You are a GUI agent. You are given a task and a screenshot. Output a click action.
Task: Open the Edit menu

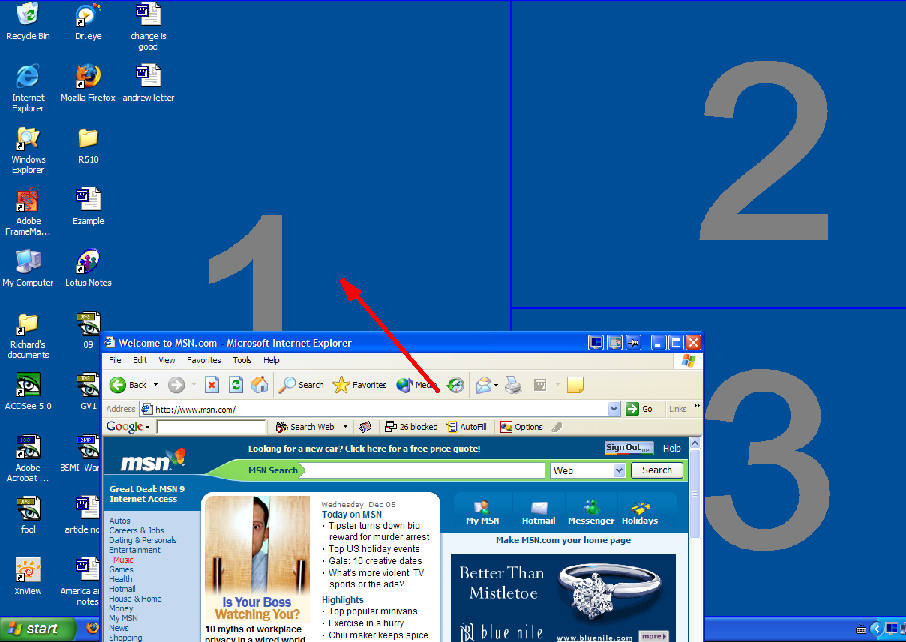point(140,360)
